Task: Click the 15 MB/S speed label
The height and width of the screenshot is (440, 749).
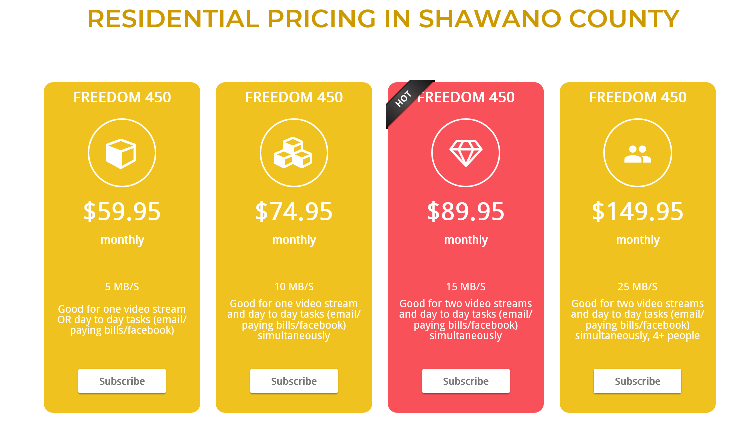Action: click(466, 286)
